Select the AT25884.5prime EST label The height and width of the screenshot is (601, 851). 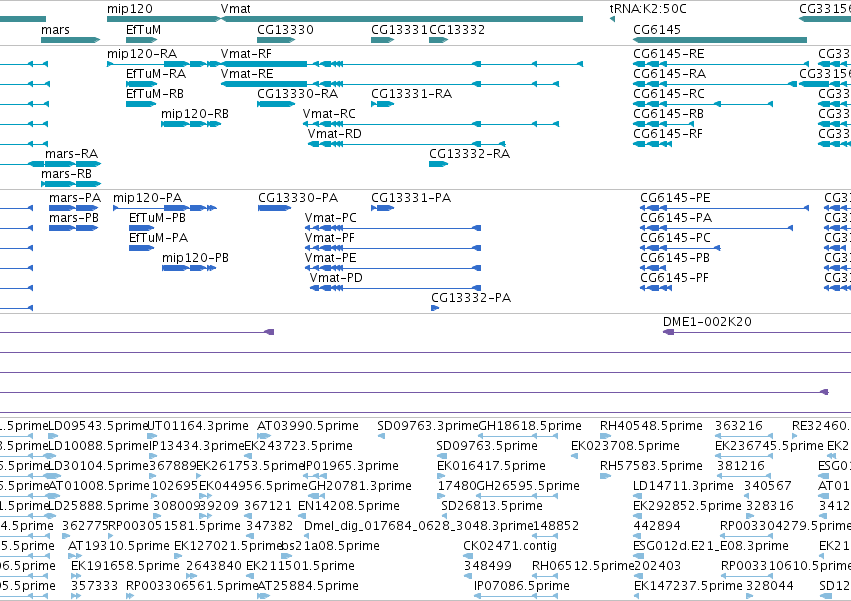(x=308, y=586)
